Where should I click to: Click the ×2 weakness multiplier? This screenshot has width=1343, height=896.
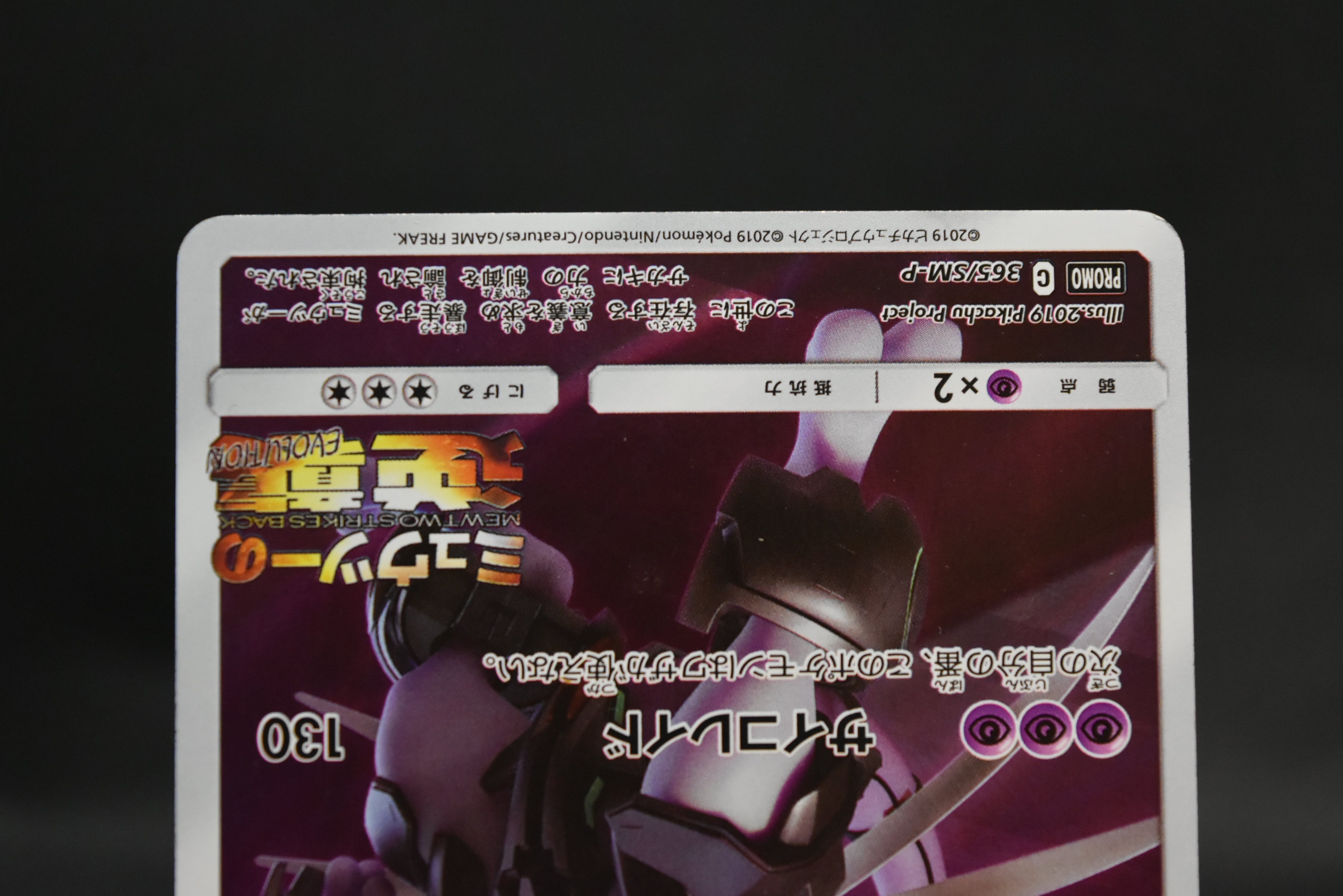click(x=956, y=387)
